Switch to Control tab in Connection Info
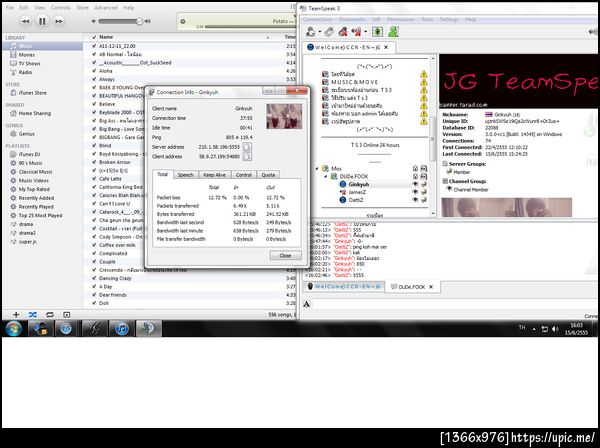Viewport: 600px width, 448px height. (244, 175)
